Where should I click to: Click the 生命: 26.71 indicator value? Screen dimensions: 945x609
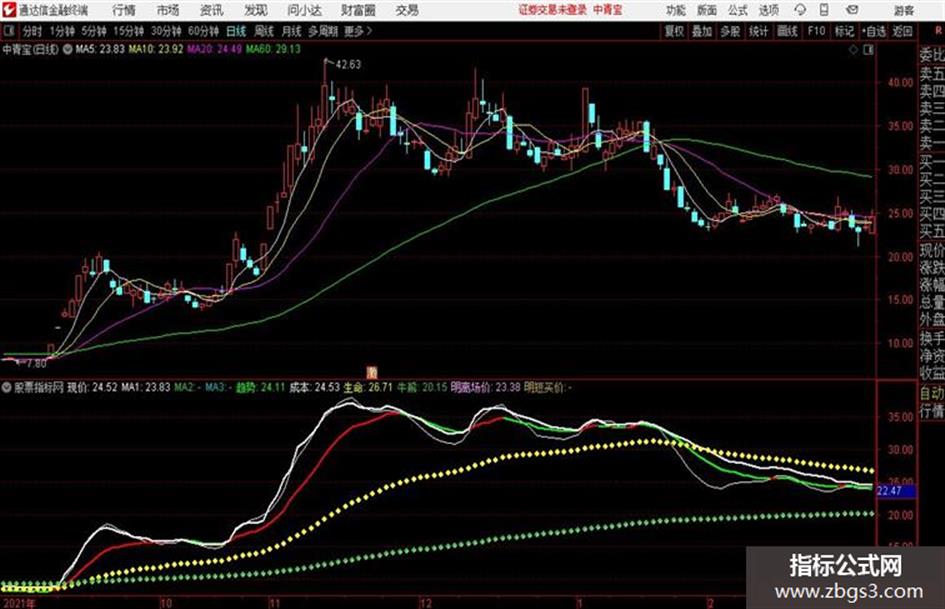(x=368, y=387)
